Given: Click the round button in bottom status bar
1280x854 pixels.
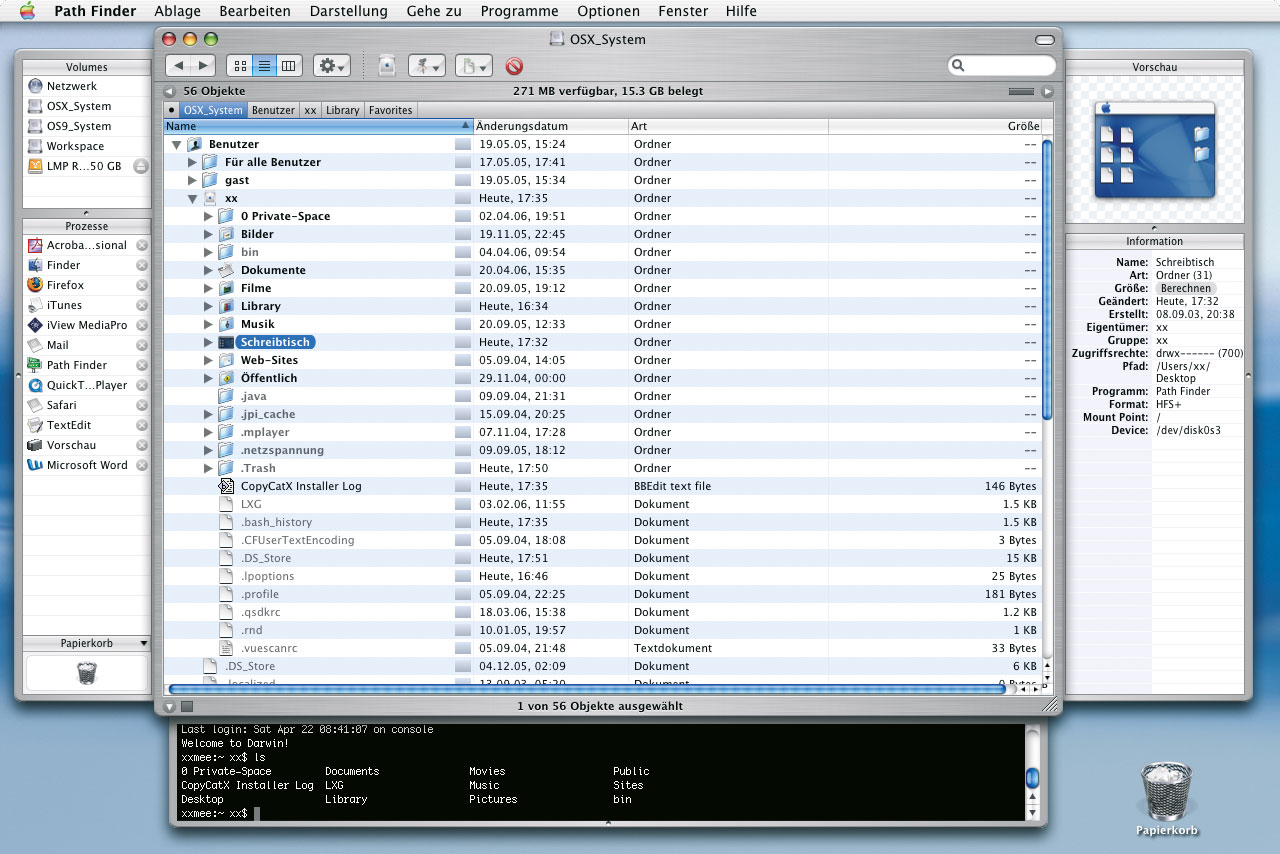Looking at the screenshot, I should [170, 706].
